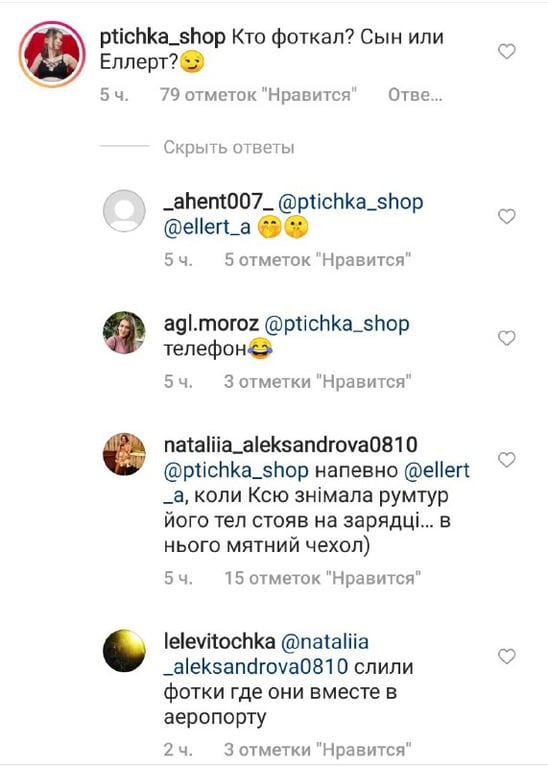Tap heart next to agl.moroz reply
The height and width of the screenshot is (768, 548).
507,338
